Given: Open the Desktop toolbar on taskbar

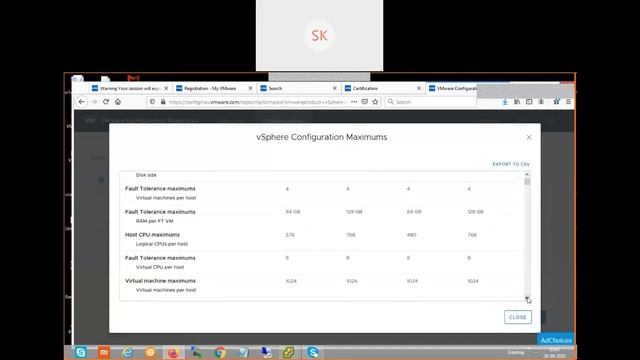Looking at the screenshot, I should (516, 352).
